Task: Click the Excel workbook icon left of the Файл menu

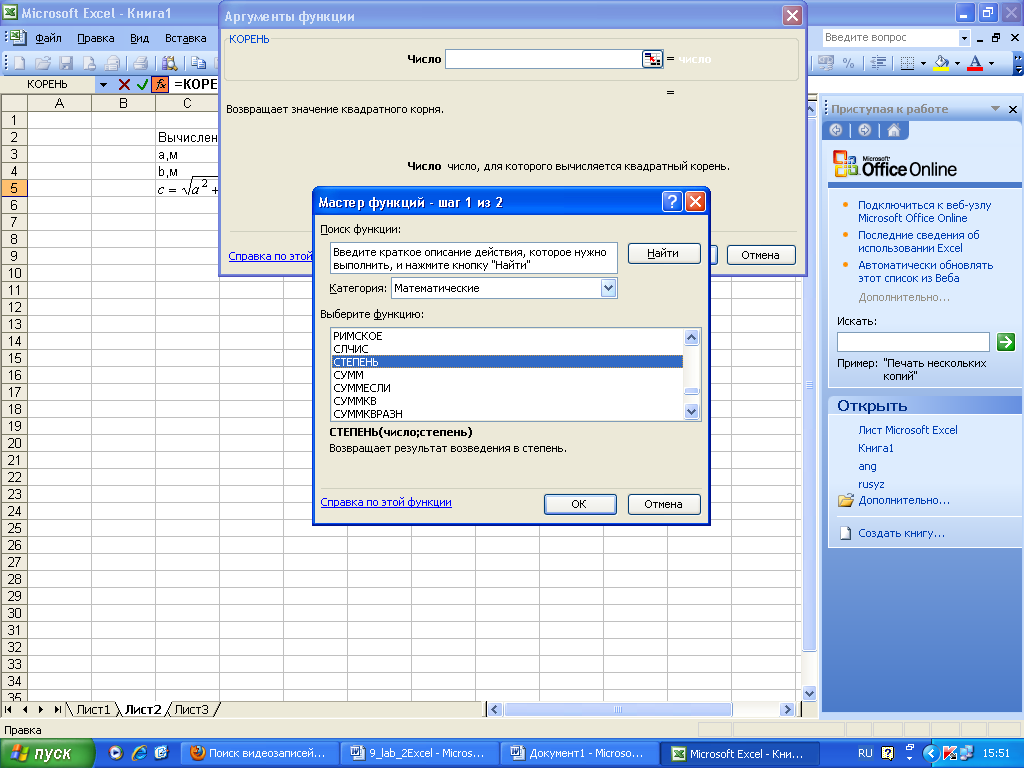Action: click(17, 37)
